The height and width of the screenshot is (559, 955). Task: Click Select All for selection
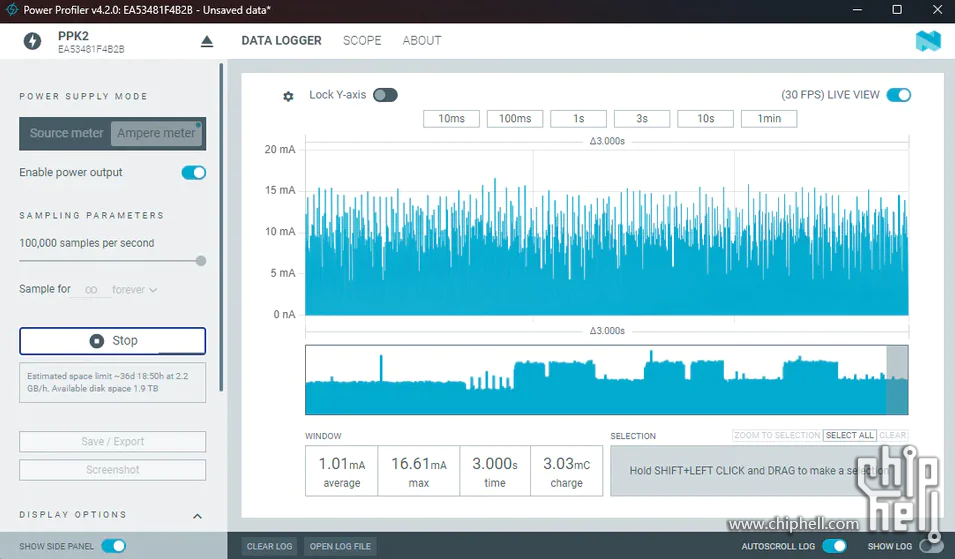pos(850,435)
